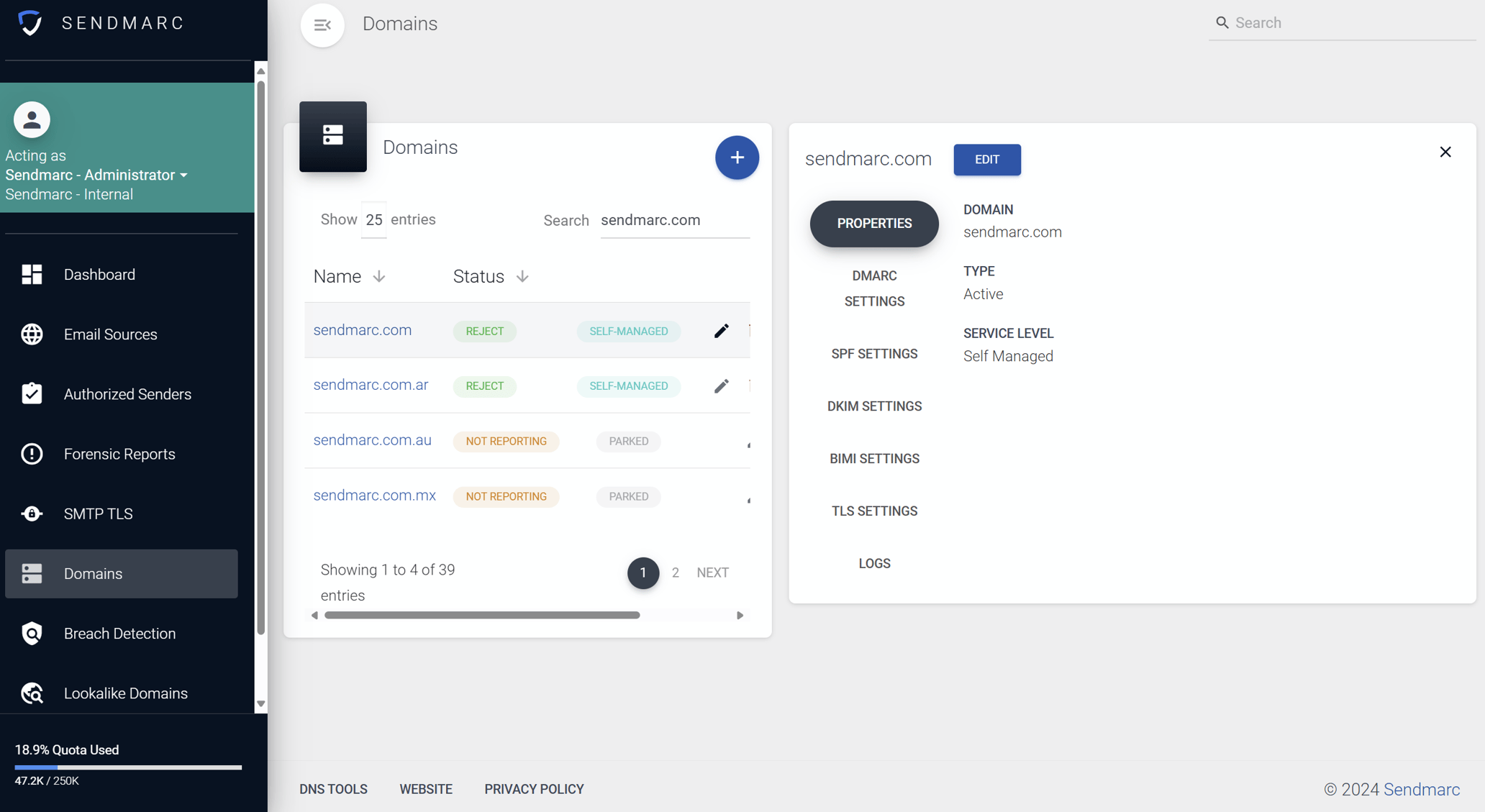Open DNS TOOLS from the footer

click(333, 789)
